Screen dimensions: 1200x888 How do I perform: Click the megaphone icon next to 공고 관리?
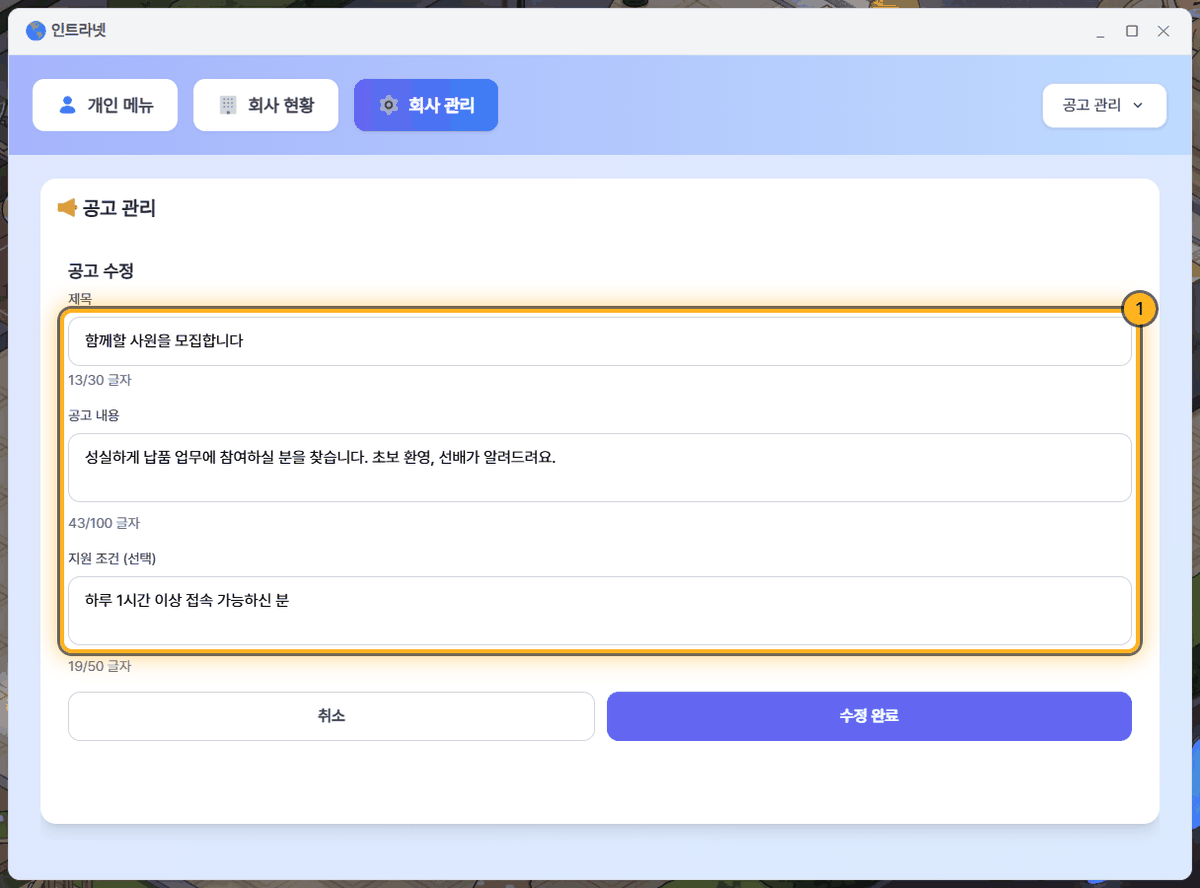tap(67, 208)
